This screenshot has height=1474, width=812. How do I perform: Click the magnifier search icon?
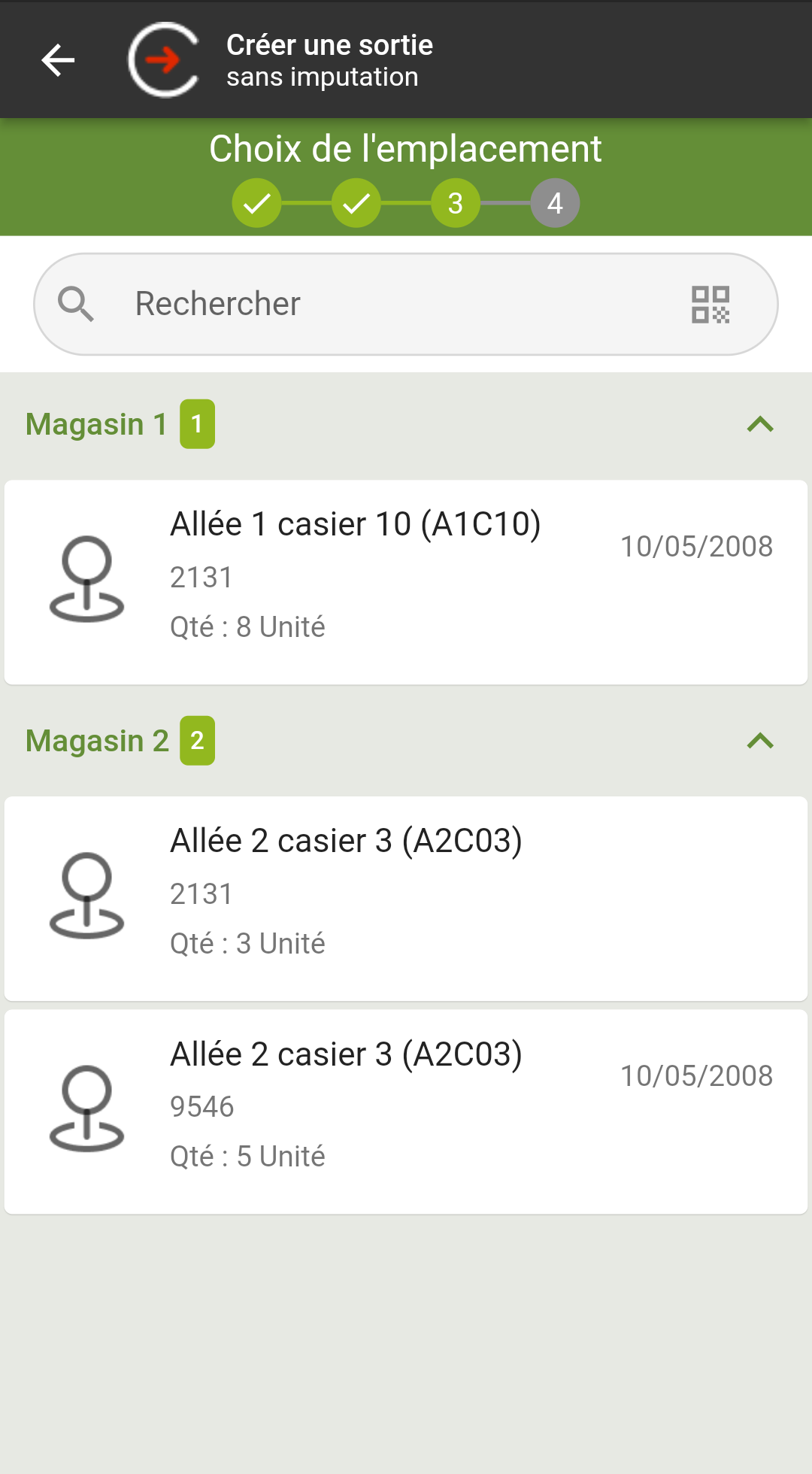point(76,305)
